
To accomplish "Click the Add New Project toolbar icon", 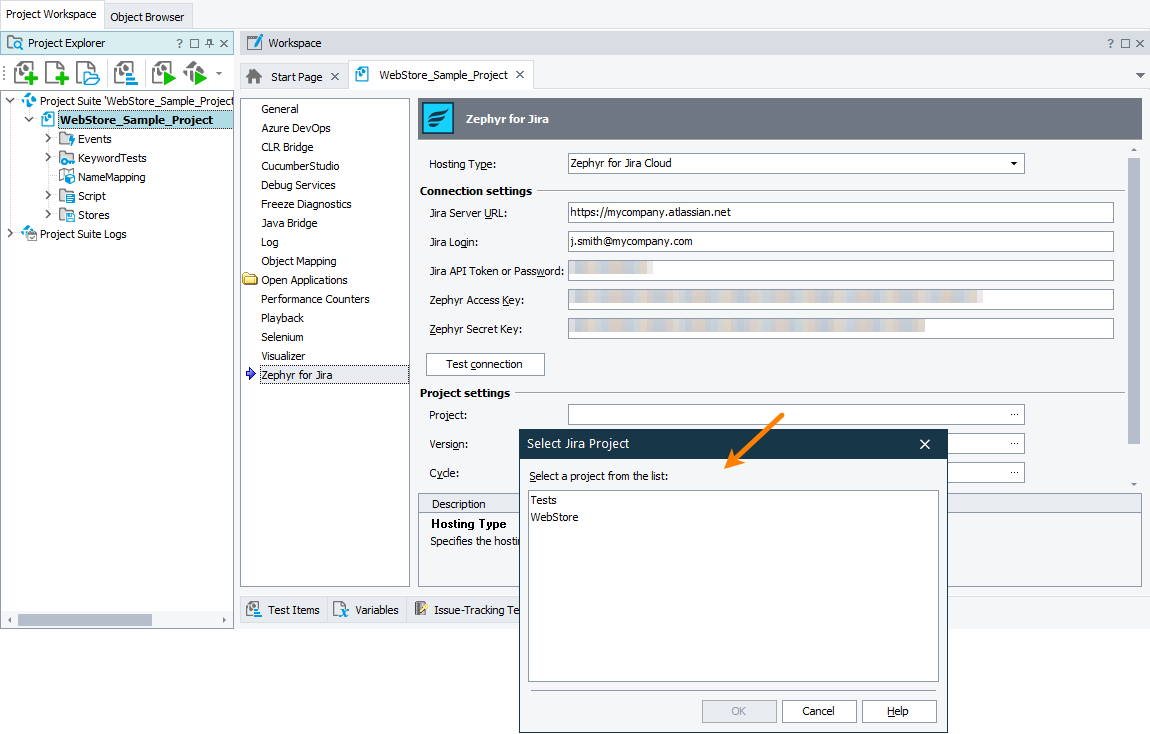I will 25,73.
